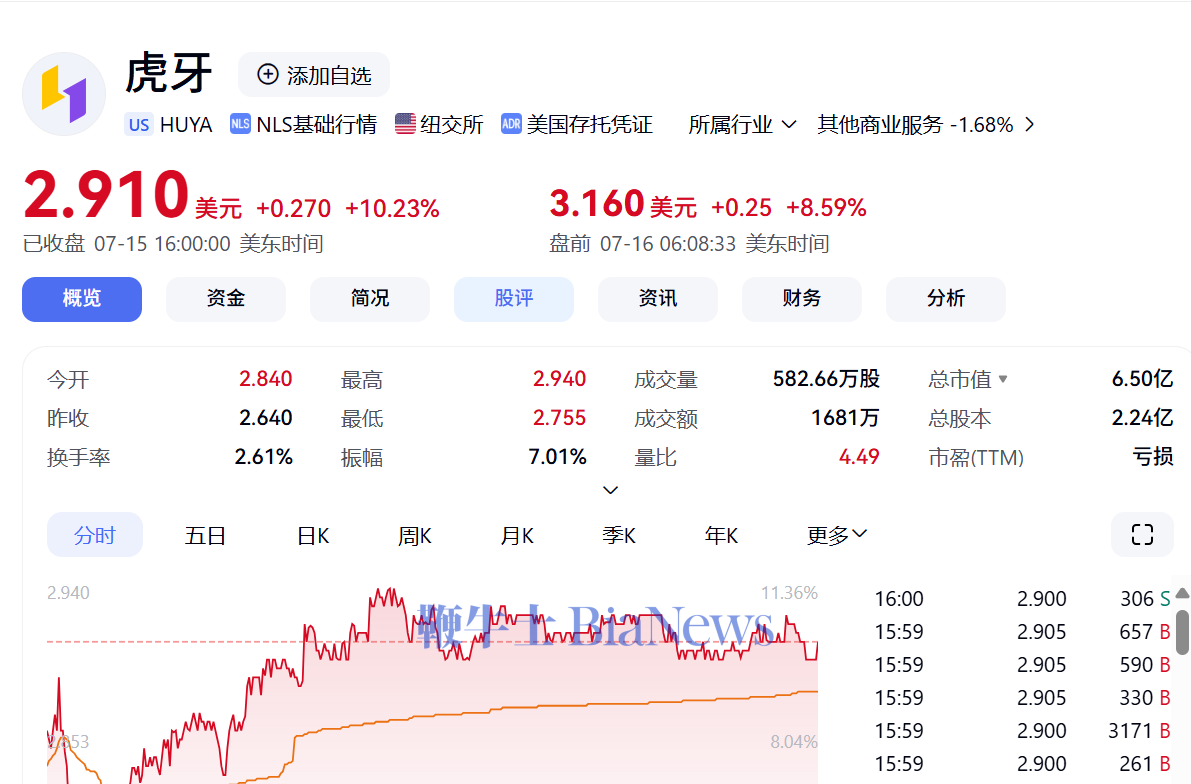Click scrollbar up arrow in trade list

pos(1182,593)
